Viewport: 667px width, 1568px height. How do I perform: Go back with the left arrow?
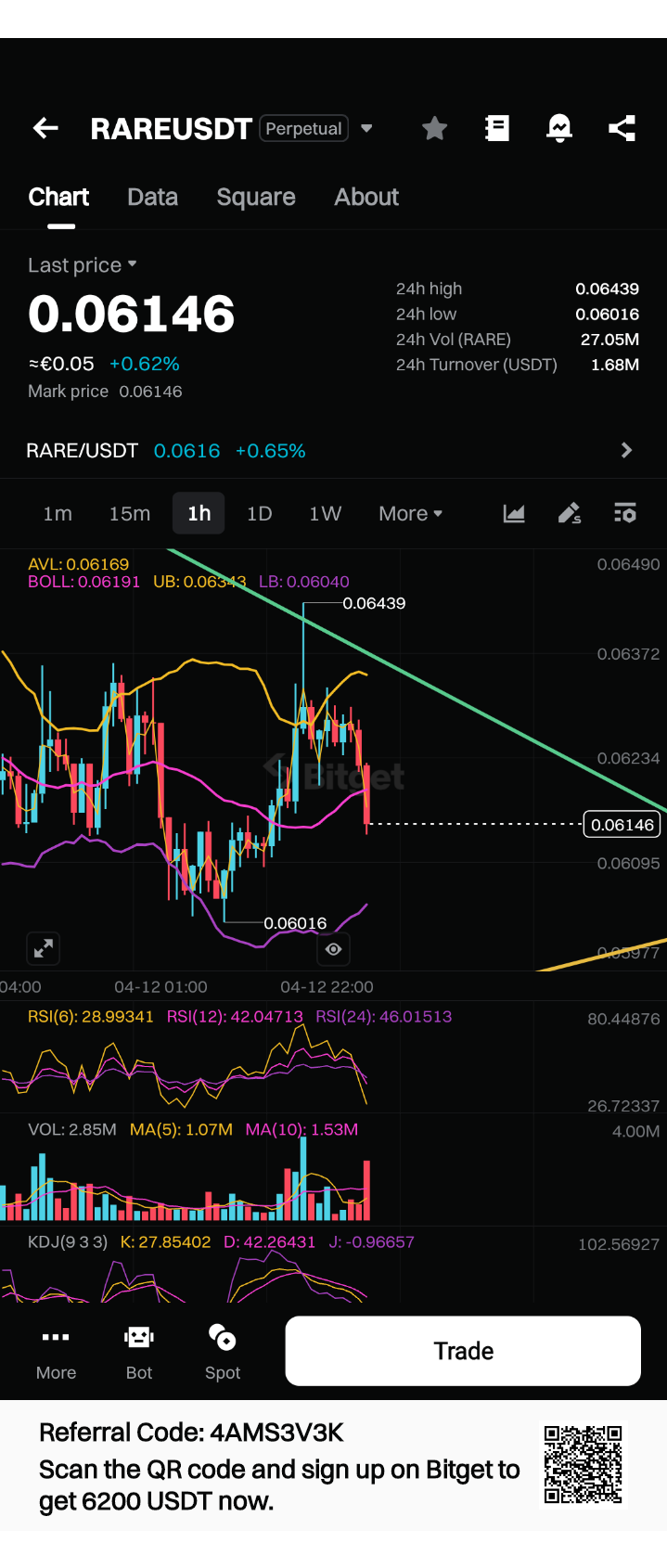pyautogui.click(x=45, y=128)
